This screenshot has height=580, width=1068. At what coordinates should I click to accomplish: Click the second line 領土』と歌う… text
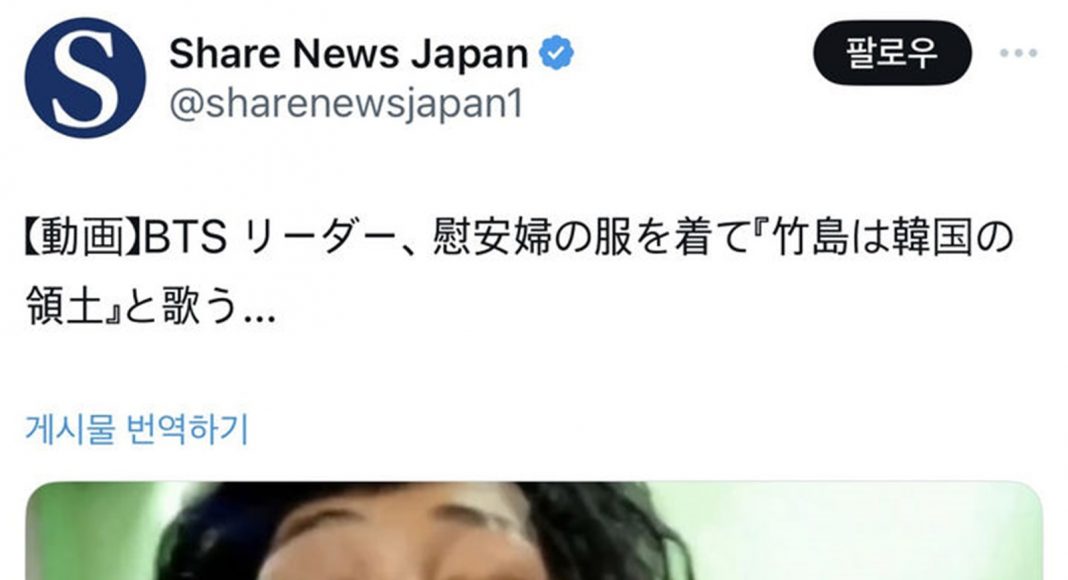coord(151,306)
